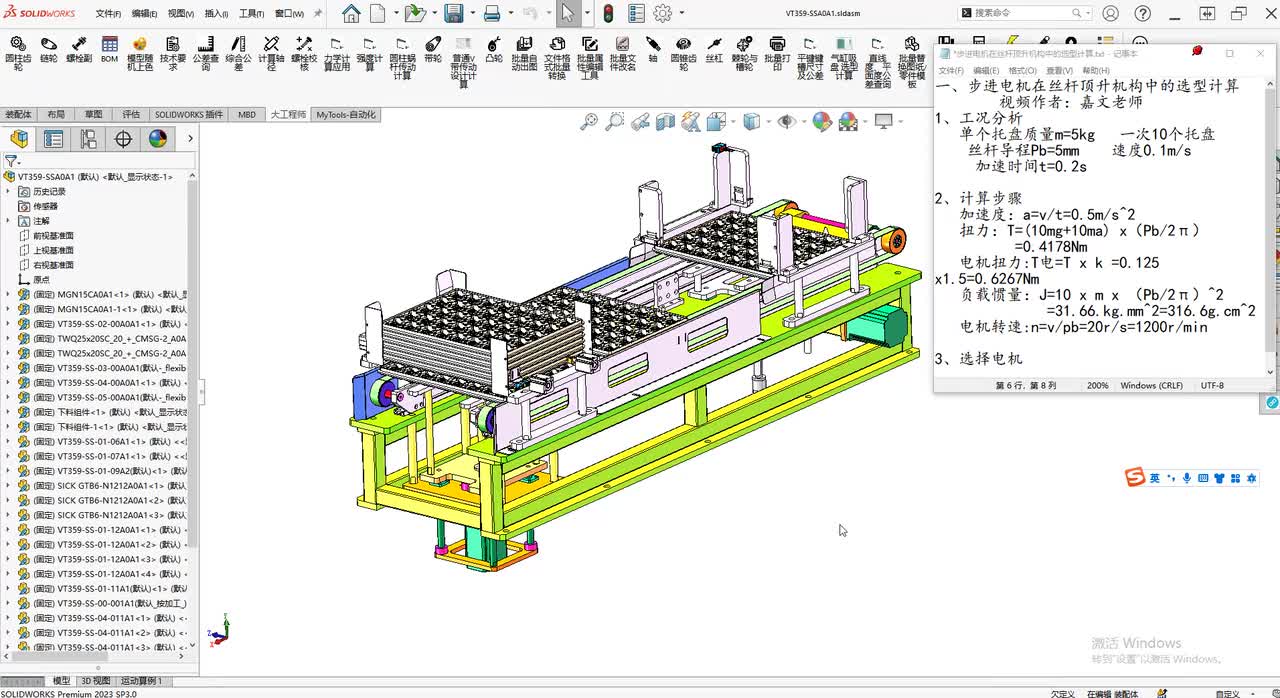Open the 轴 shaft tool
This screenshot has width=1280, height=698.
pos(652,50)
